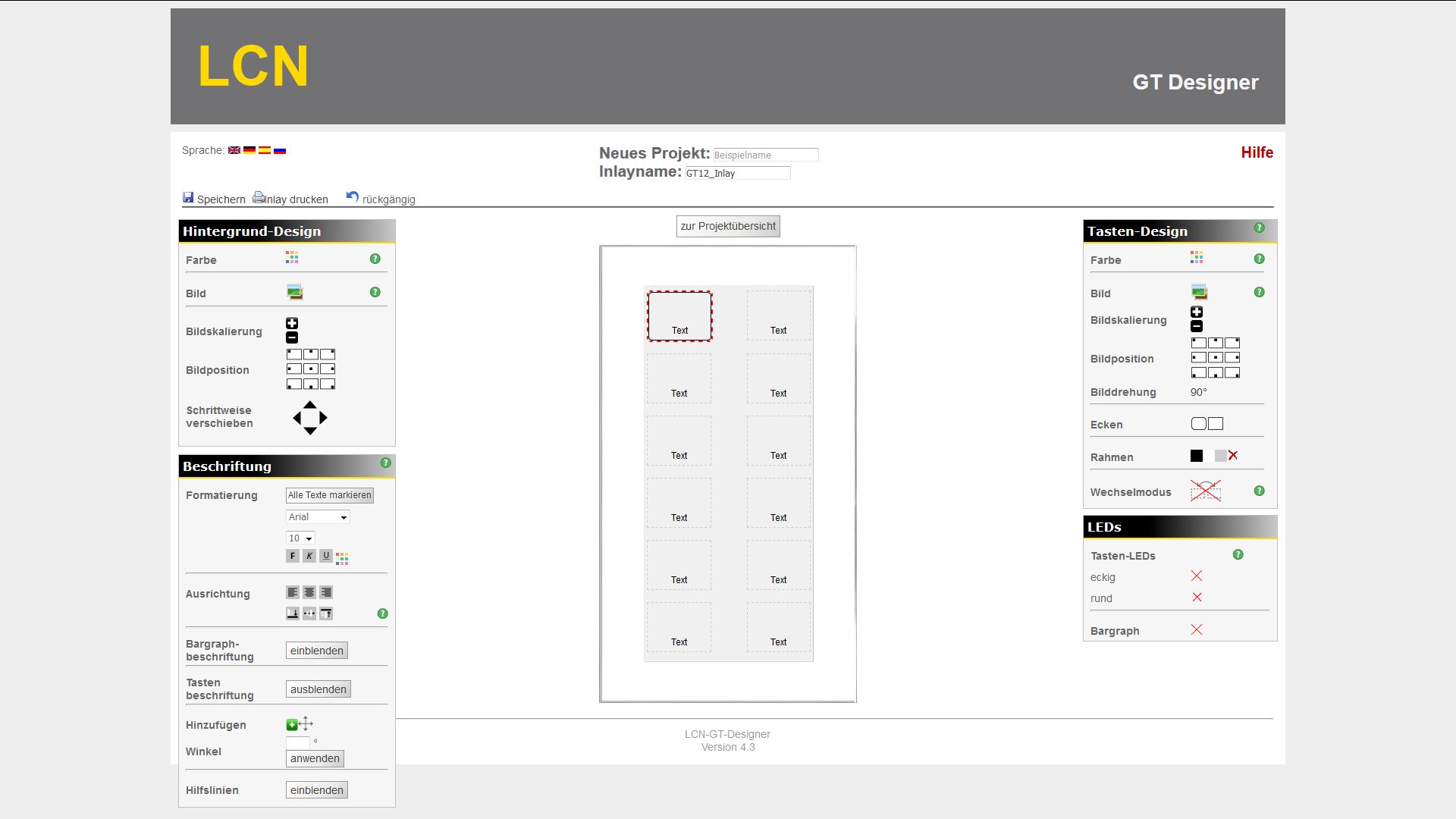The height and width of the screenshot is (819, 1456).
Task: Toggle rund key LEDs
Action: point(1197,598)
